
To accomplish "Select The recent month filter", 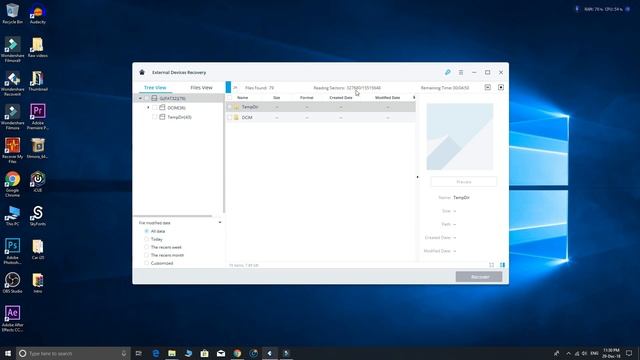I will (147, 255).
